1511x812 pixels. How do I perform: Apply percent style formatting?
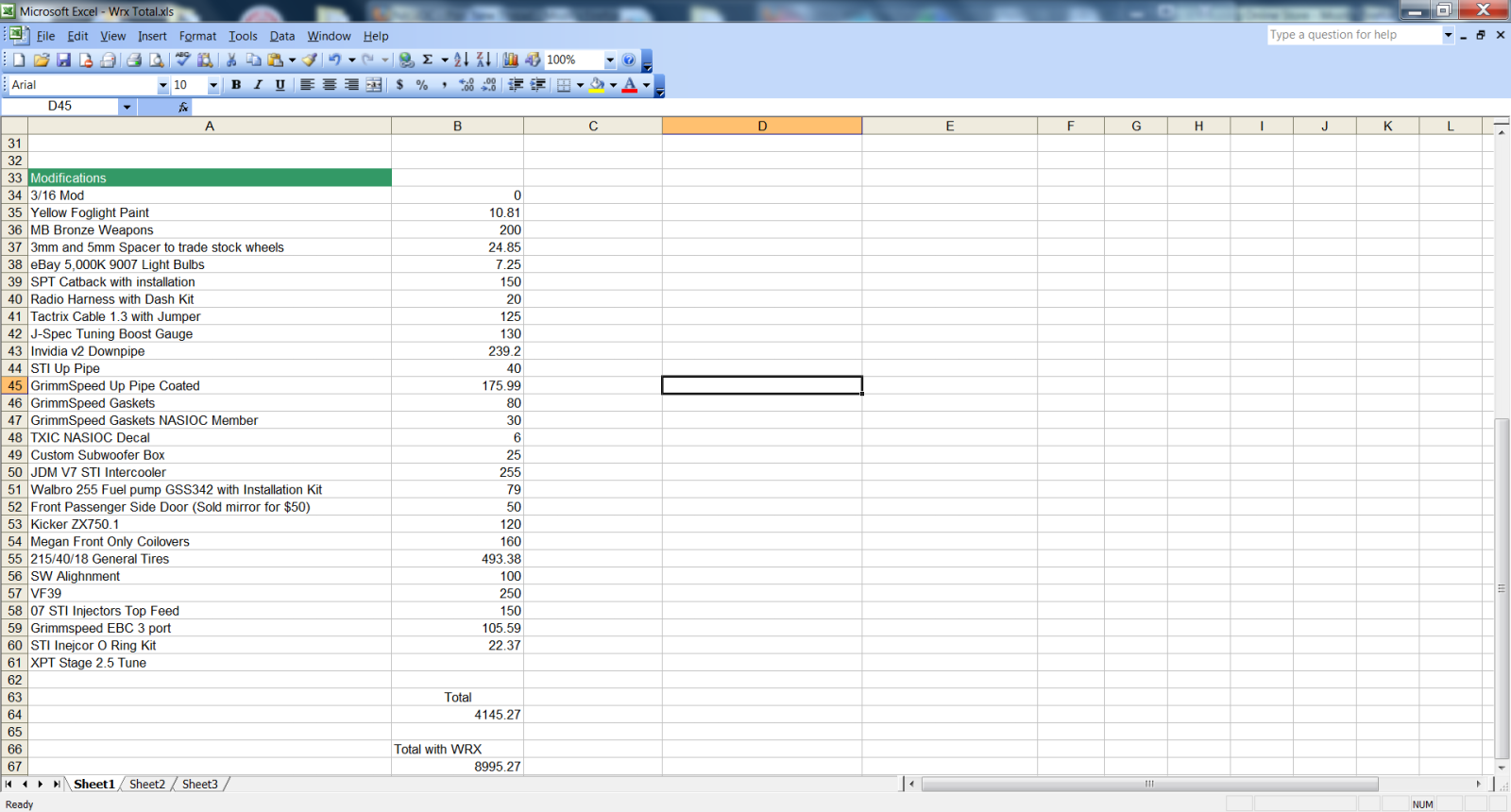pyautogui.click(x=422, y=85)
